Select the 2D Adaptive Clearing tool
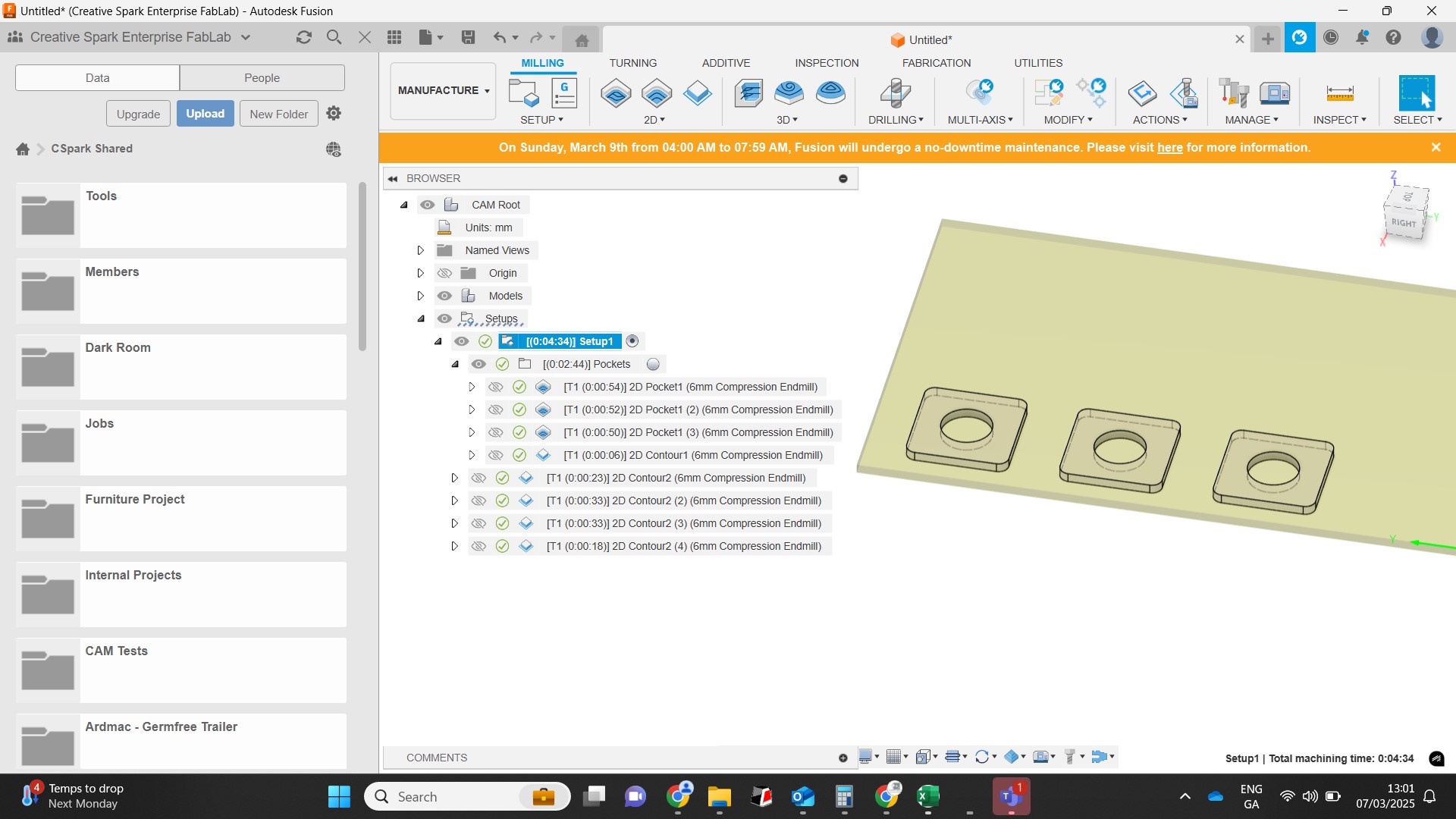The width and height of the screenshot is (1456, 819). click(x=616, y=93)
